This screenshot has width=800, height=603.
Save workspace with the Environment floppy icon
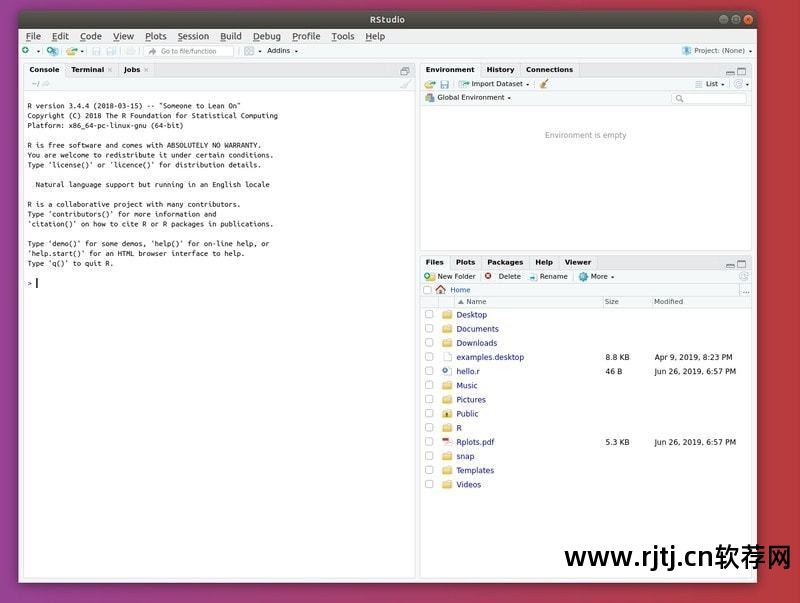point(444,84)
